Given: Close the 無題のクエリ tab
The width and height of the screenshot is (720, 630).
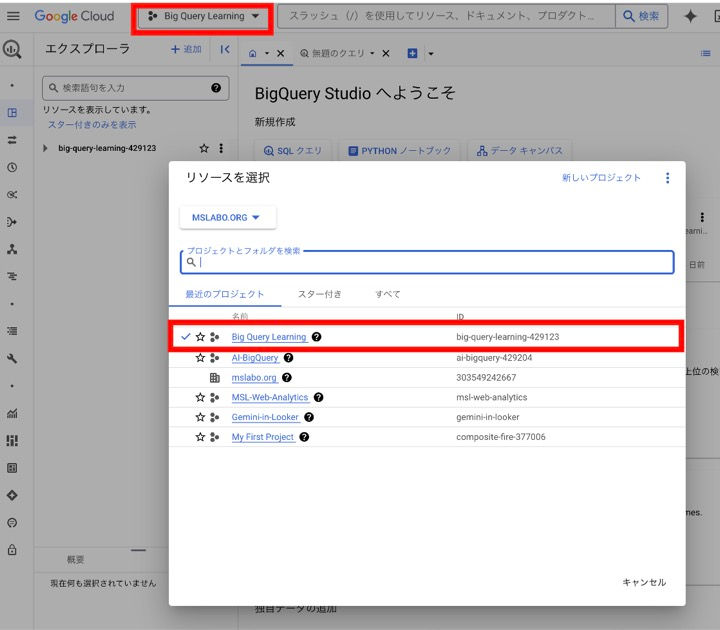Looking at the screenshot, I should pyautogui.click(x=386, y=54).
